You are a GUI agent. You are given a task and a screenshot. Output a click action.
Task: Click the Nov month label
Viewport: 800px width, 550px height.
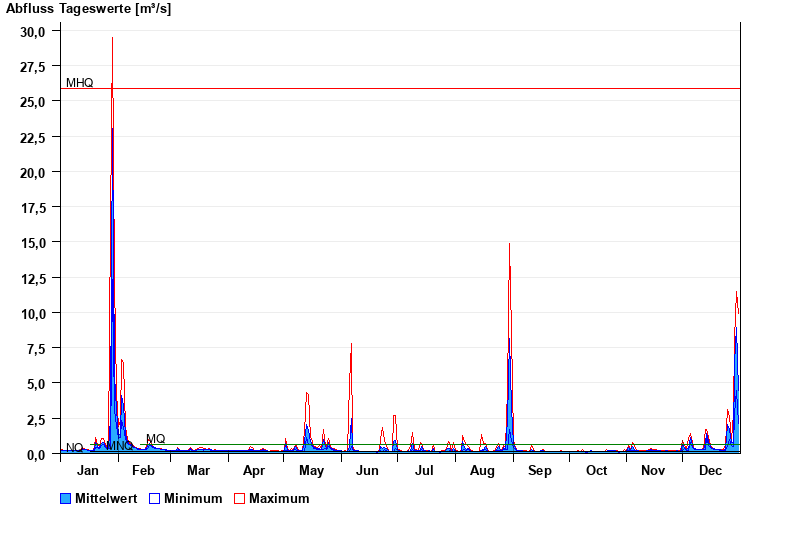(653, 470)
